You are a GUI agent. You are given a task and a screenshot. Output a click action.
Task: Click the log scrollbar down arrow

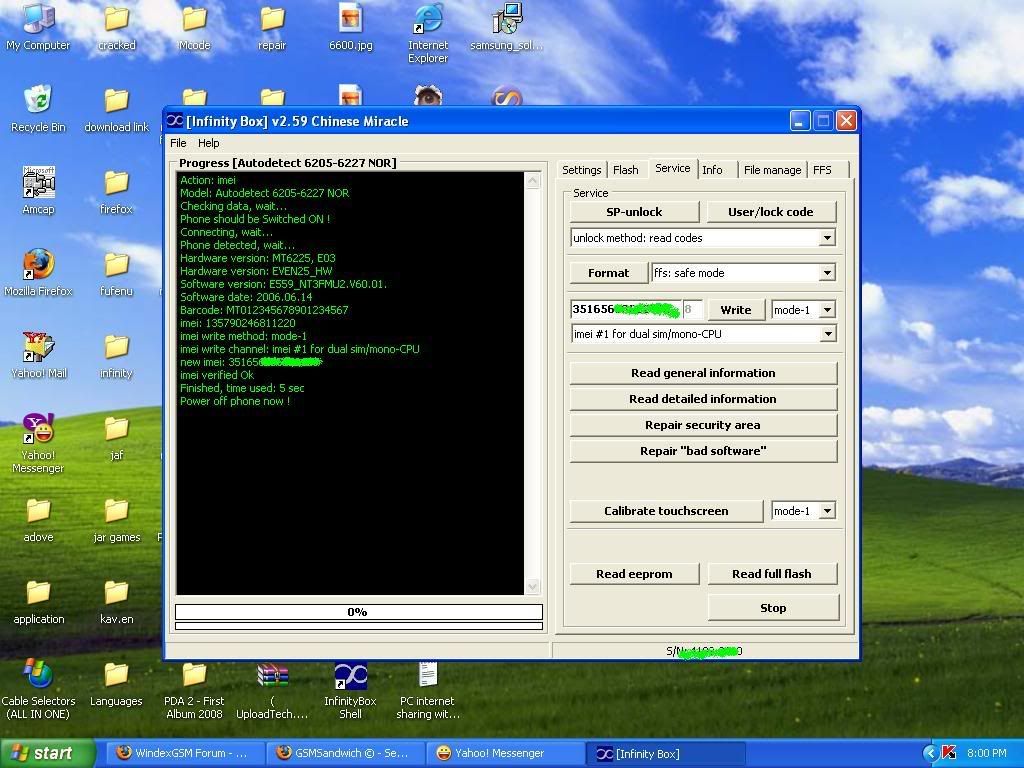(x=532, y=586)
